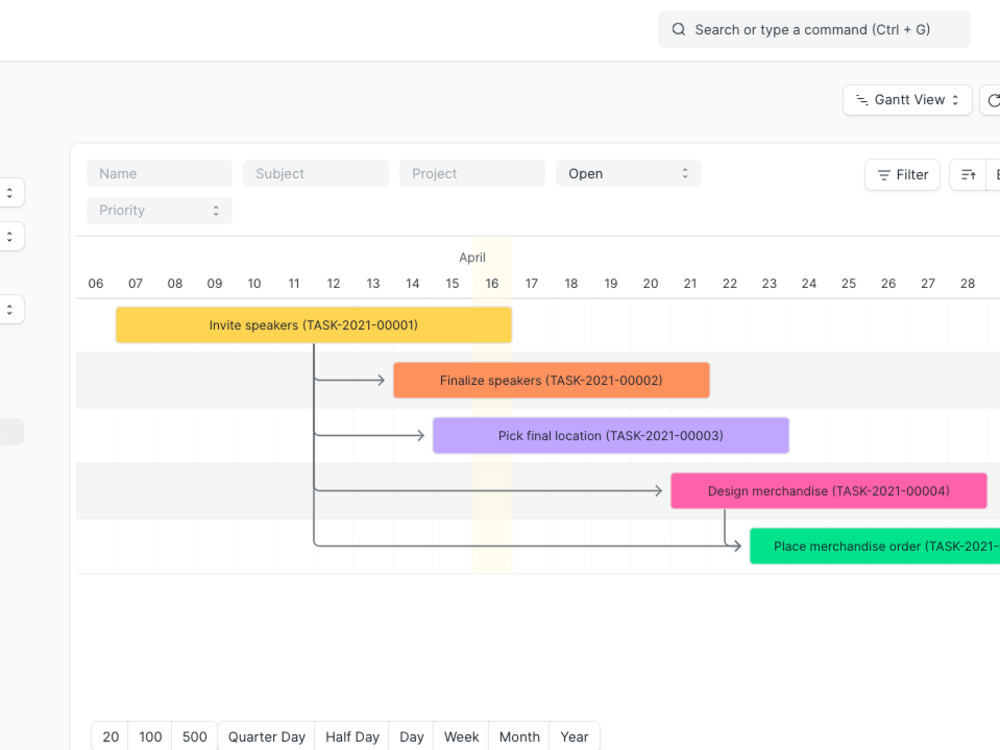Click the Design merchandise task bar
1000x750 pixels.
pos(829,491)
